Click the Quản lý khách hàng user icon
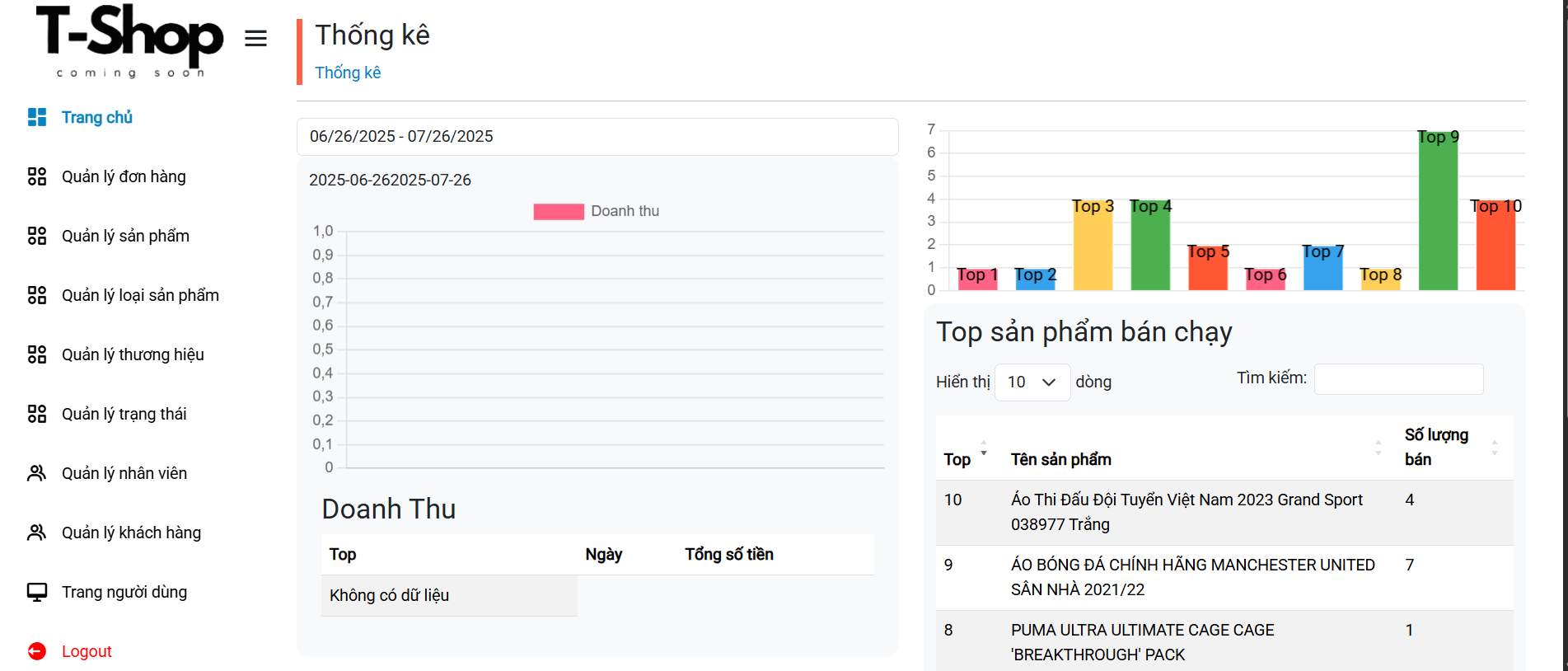This screenshot has height=671, width=1568. tap(37, 533)
